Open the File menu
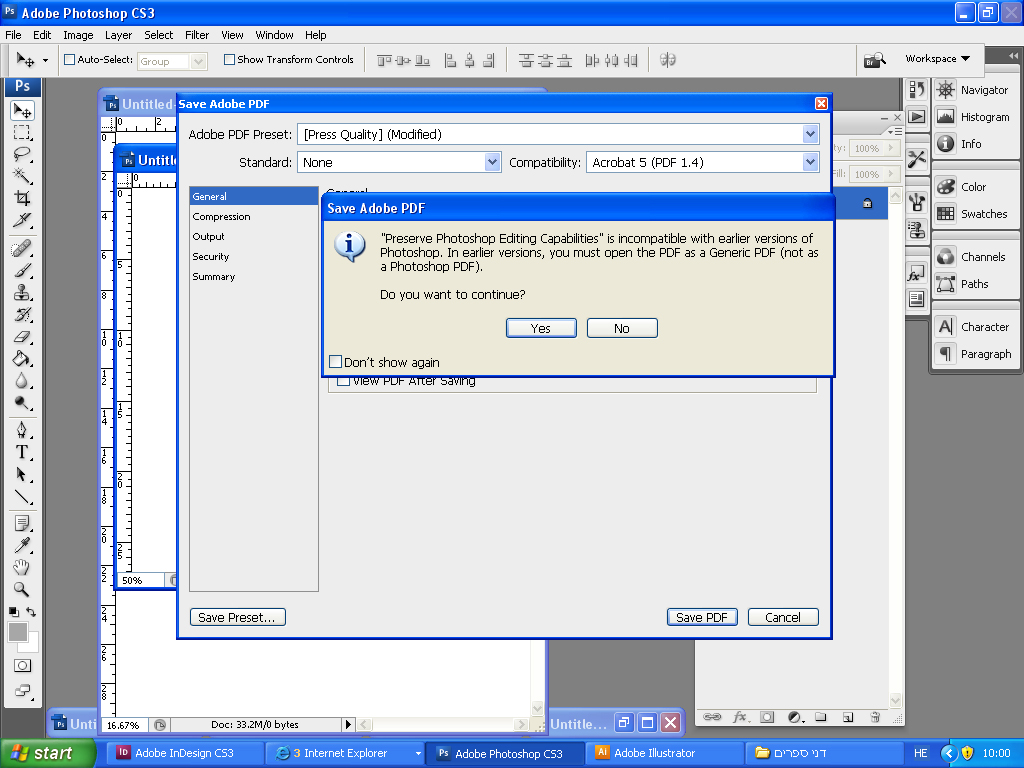Image resolution: width=1024 pixels, height=768 pixels. 13,35
